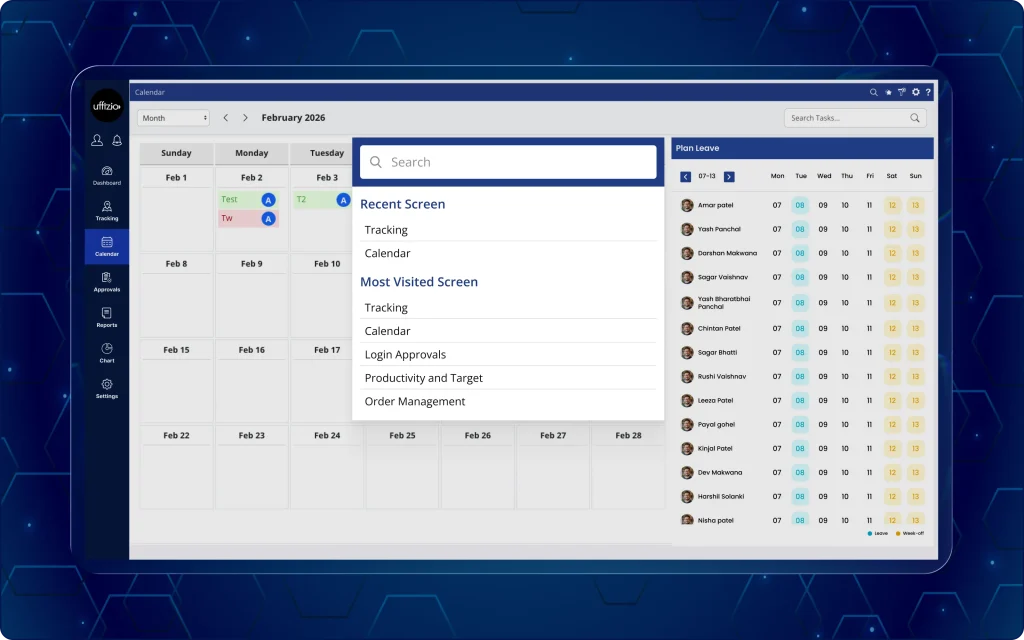Image resolution: width=1024 pixels, height=640 pixels.
Task: Click day 10 for Chintan Patel
Action: click(x=845, y=328)
